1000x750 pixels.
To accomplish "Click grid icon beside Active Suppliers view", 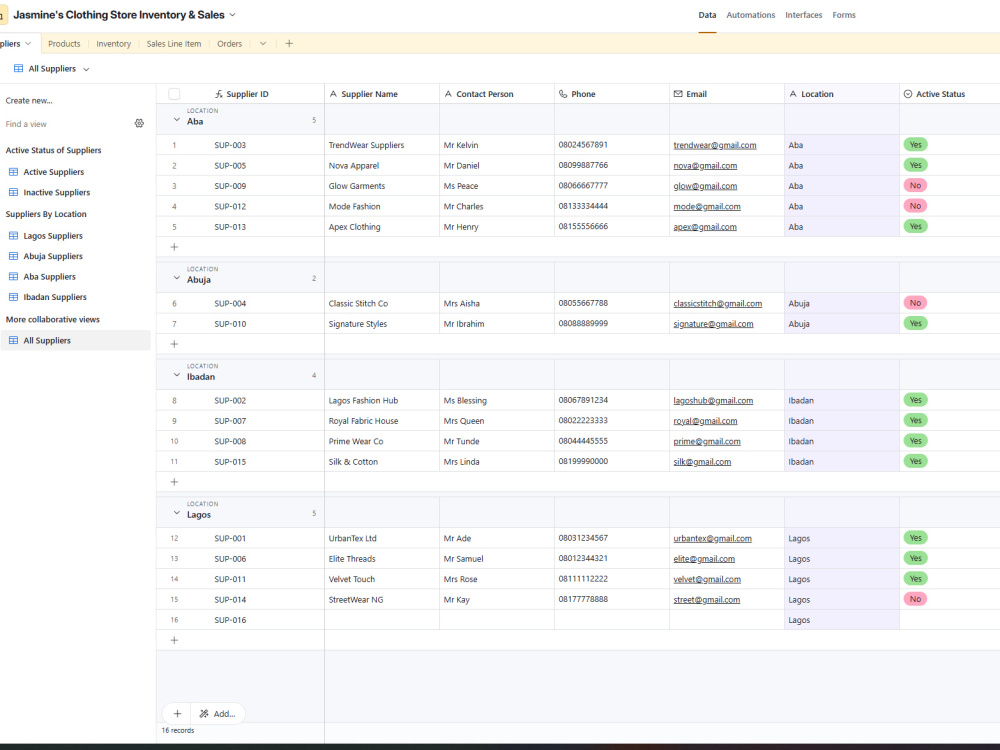I will [13, 172].
